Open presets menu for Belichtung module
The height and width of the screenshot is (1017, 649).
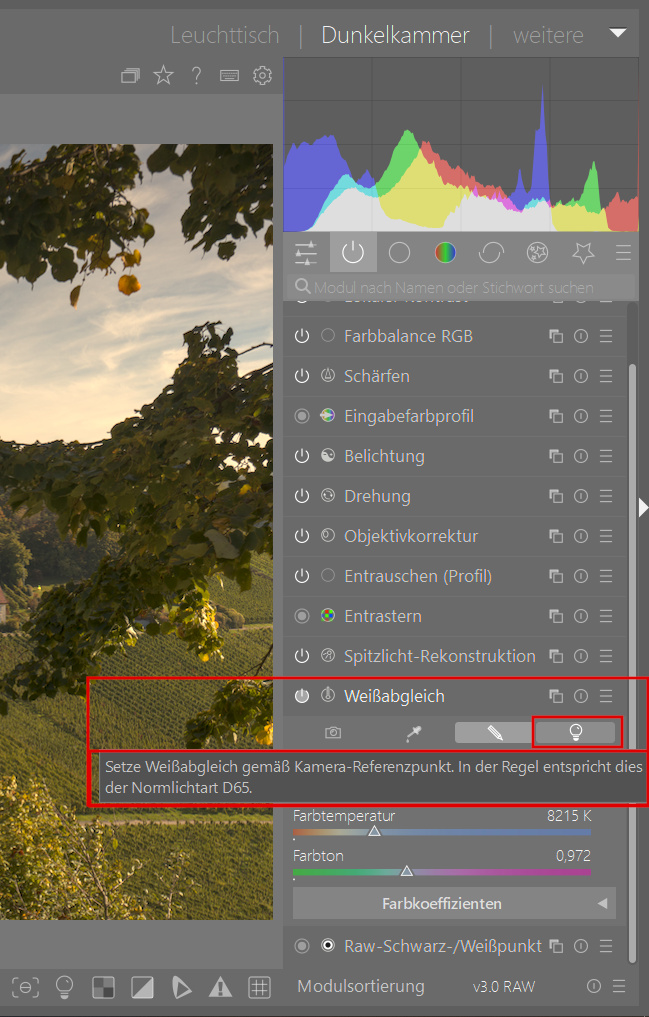pyautogui.click(x=606, y=456)
